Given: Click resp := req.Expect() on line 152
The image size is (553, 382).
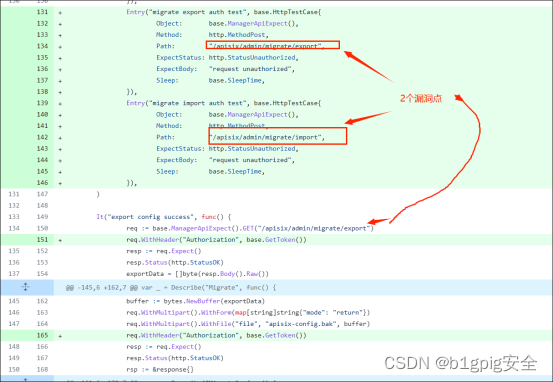Looking at the screenshot, I should point(164,251).
